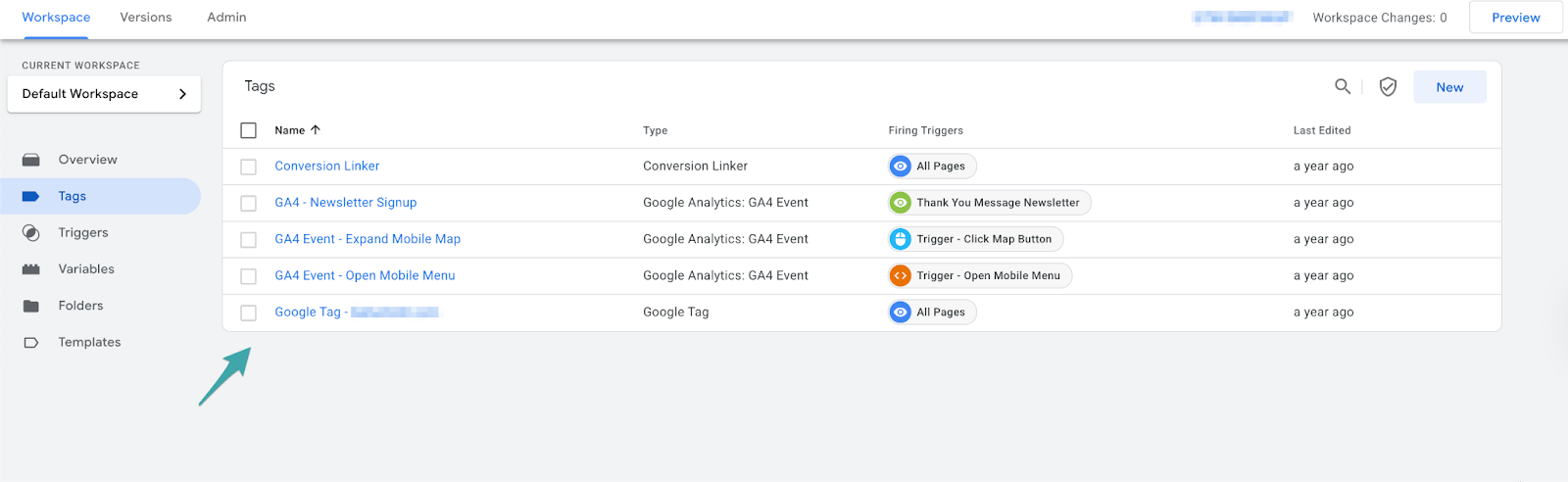The width and height of the screenshot is (1568, 482).
Task: Sort tags by the Name column arrow
Action: tap(316, 130)
